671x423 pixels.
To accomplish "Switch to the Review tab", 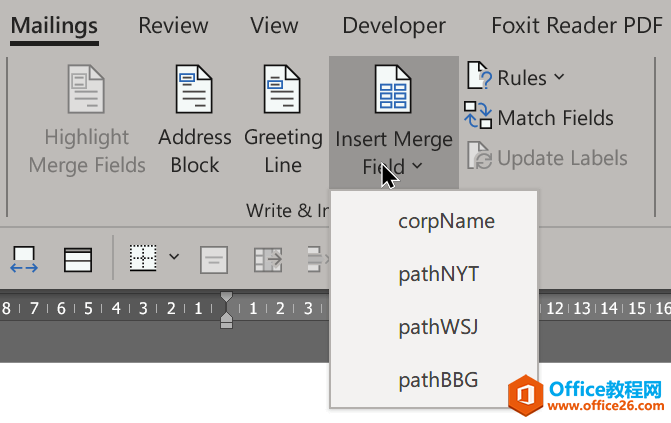I will 173,26.
